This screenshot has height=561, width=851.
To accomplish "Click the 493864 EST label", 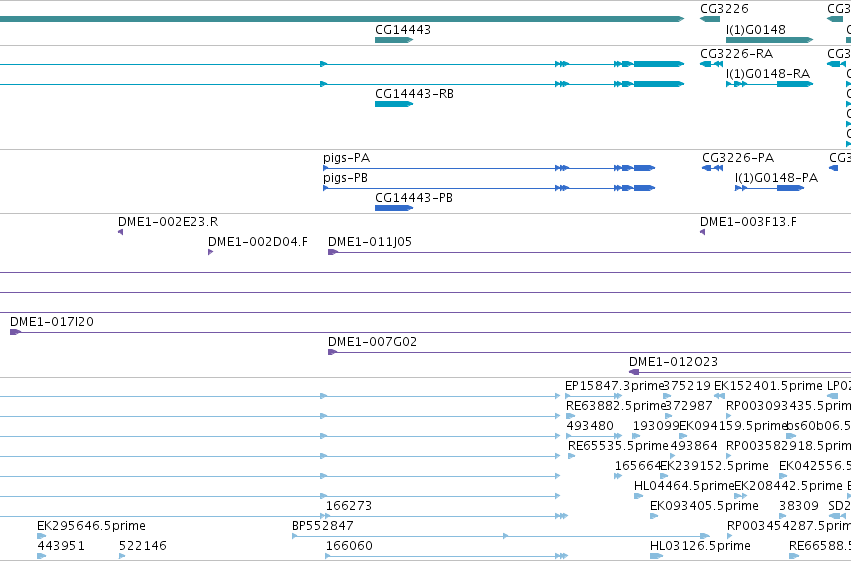I will tap(694, 446).
